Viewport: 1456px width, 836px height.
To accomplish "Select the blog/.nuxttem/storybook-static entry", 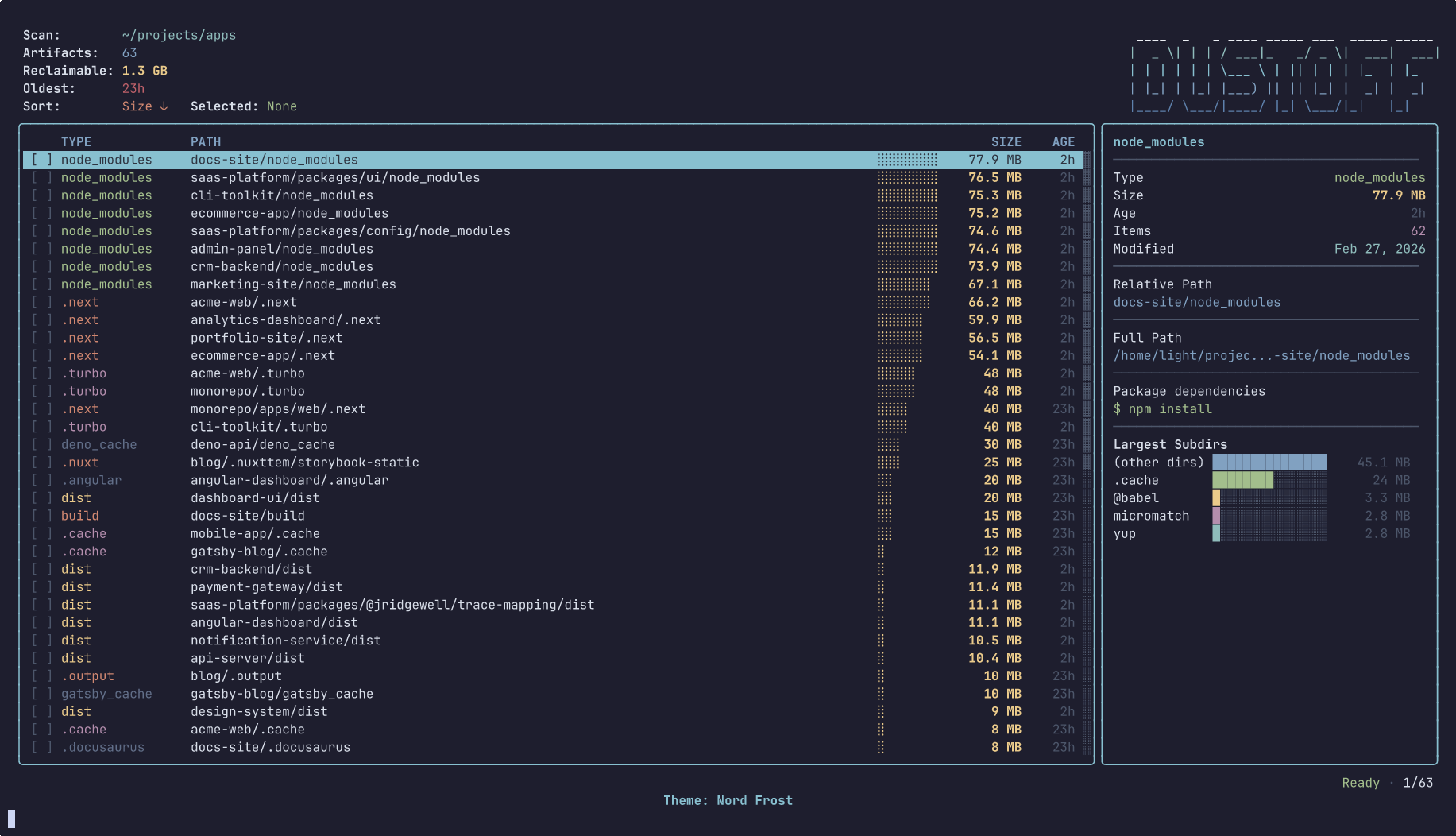I will pyautogui.click(x=305, y=462).
